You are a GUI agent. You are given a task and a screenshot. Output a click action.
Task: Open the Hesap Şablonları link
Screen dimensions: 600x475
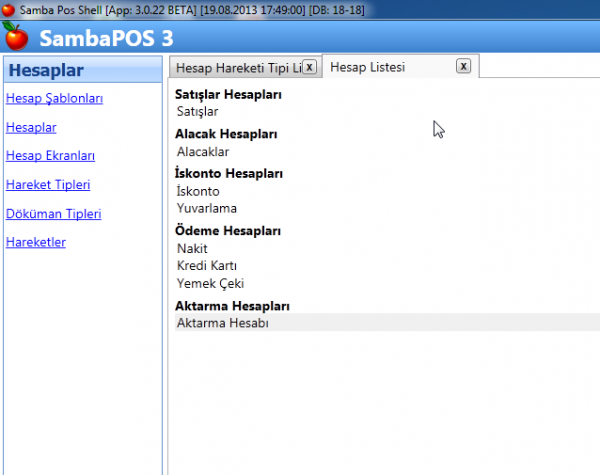(54, 98)
